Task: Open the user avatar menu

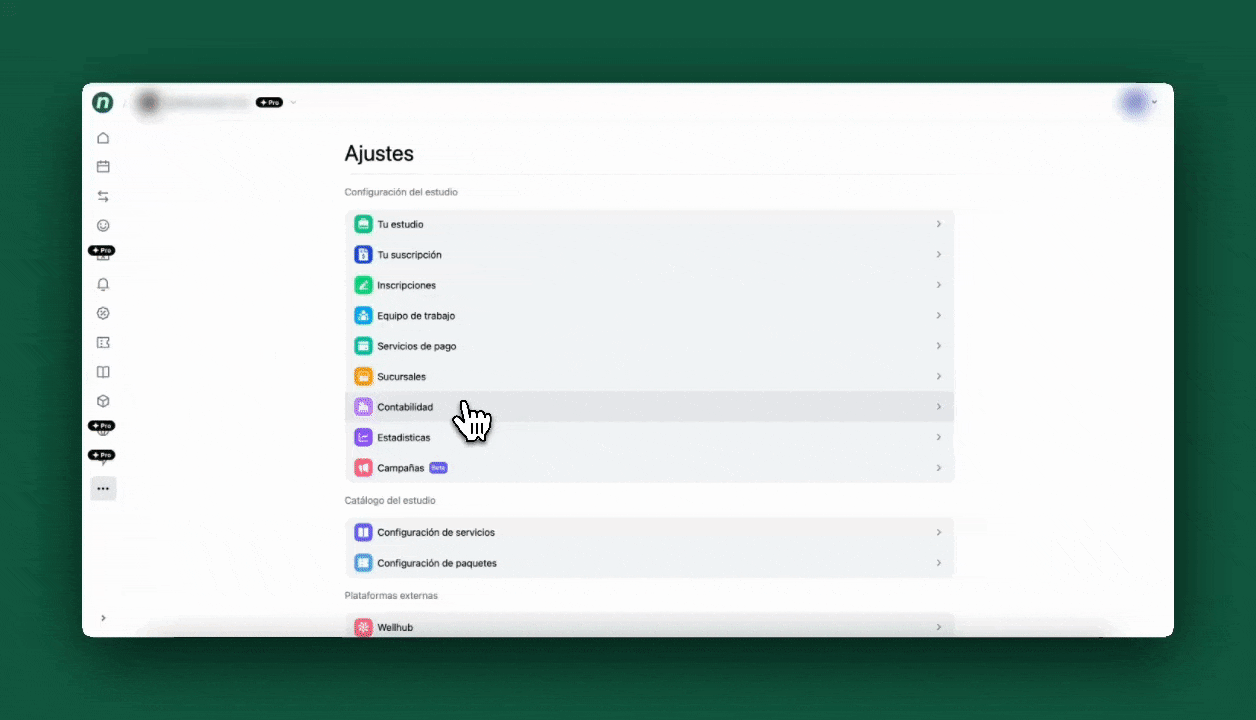Action: [x=1136, y=102]
